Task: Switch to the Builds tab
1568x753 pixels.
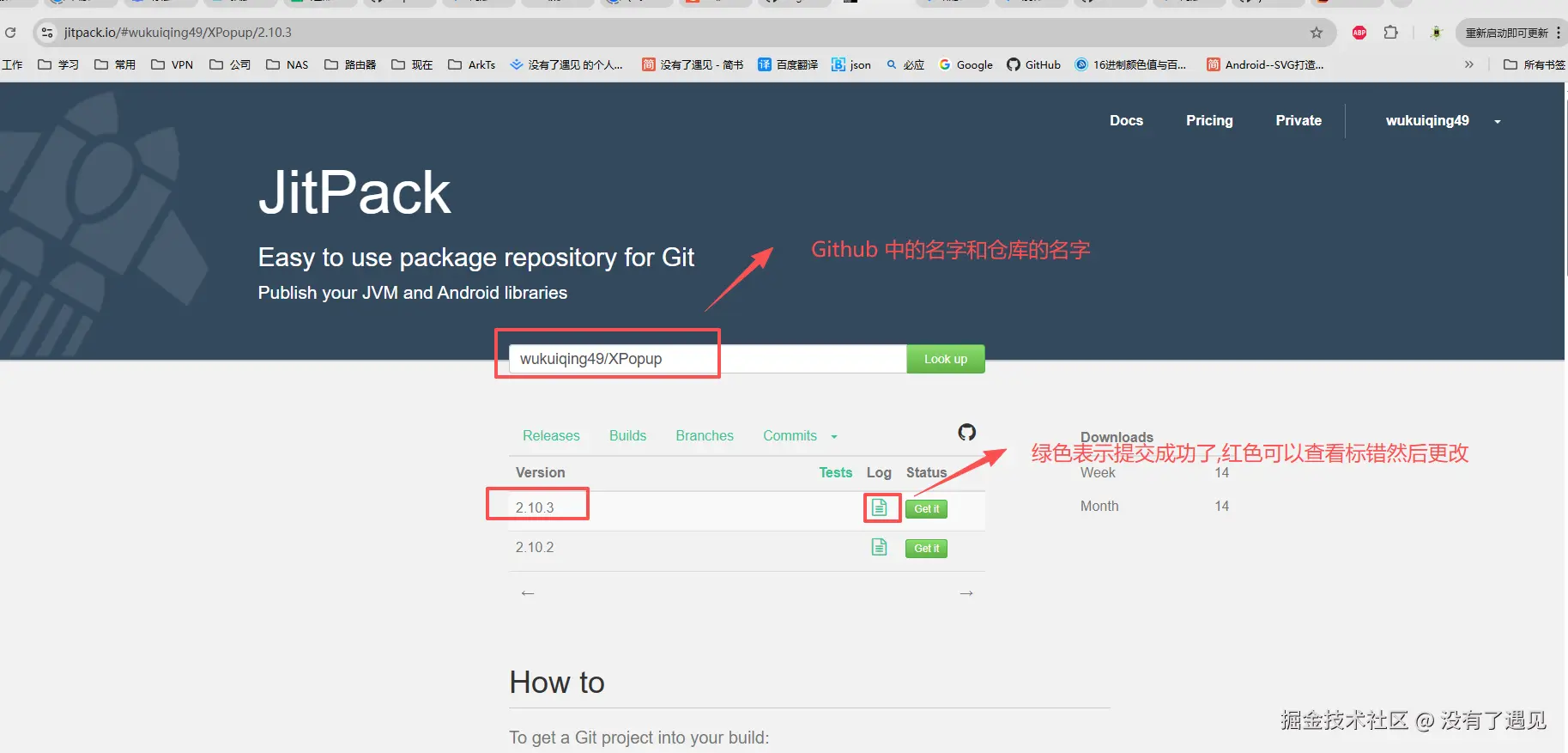Action: tap(627, 436)
